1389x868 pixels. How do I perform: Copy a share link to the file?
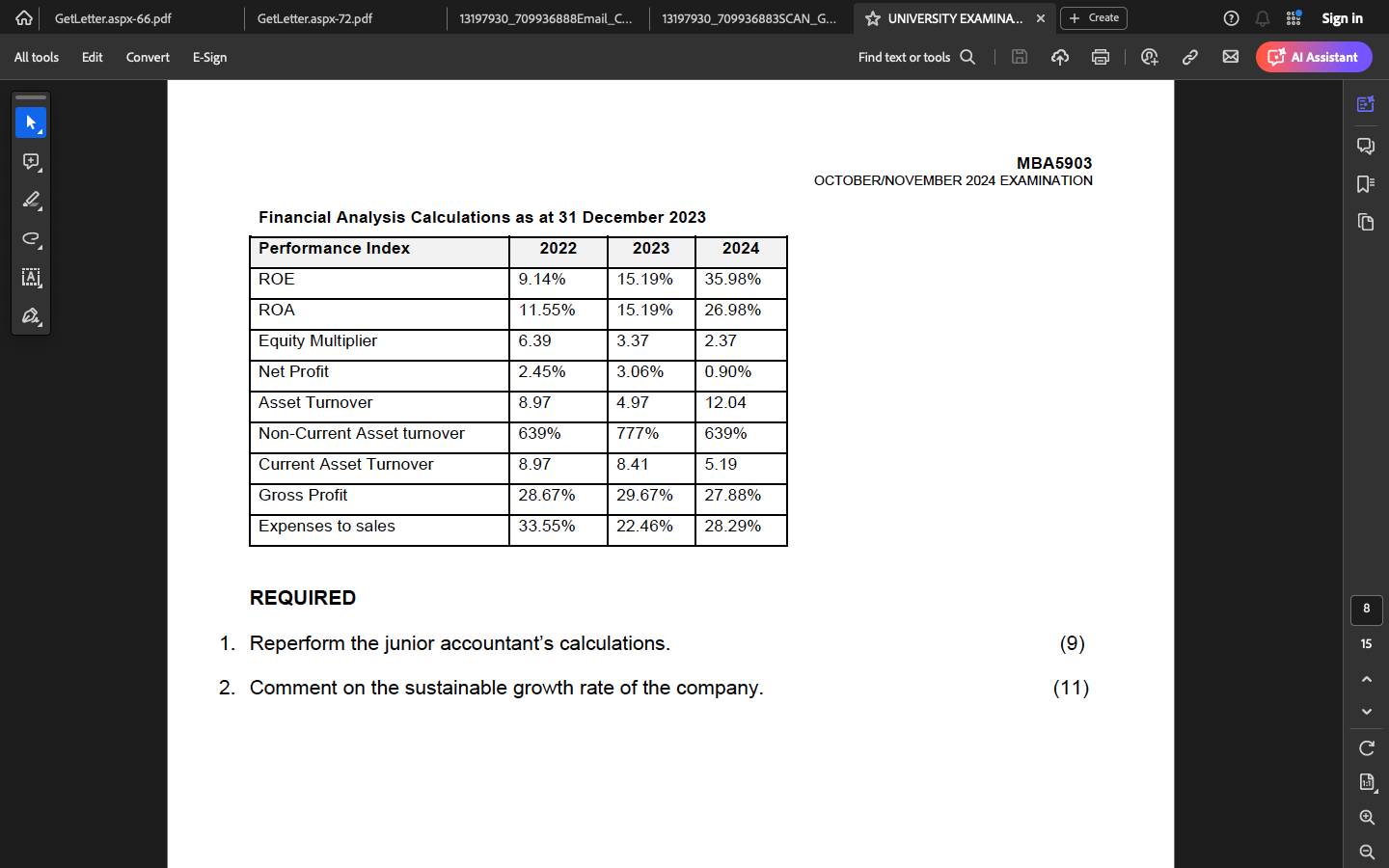coord(1190,57)
